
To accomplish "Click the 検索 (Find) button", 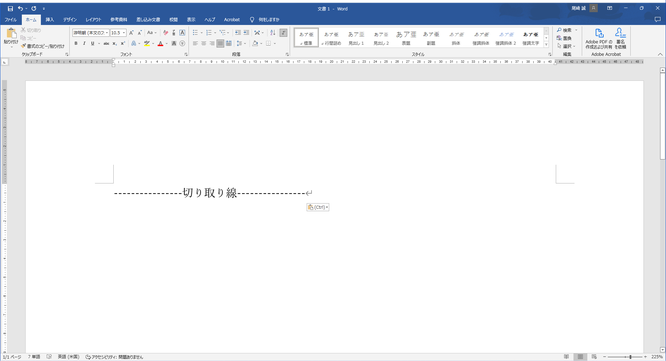I will (564, 30).
